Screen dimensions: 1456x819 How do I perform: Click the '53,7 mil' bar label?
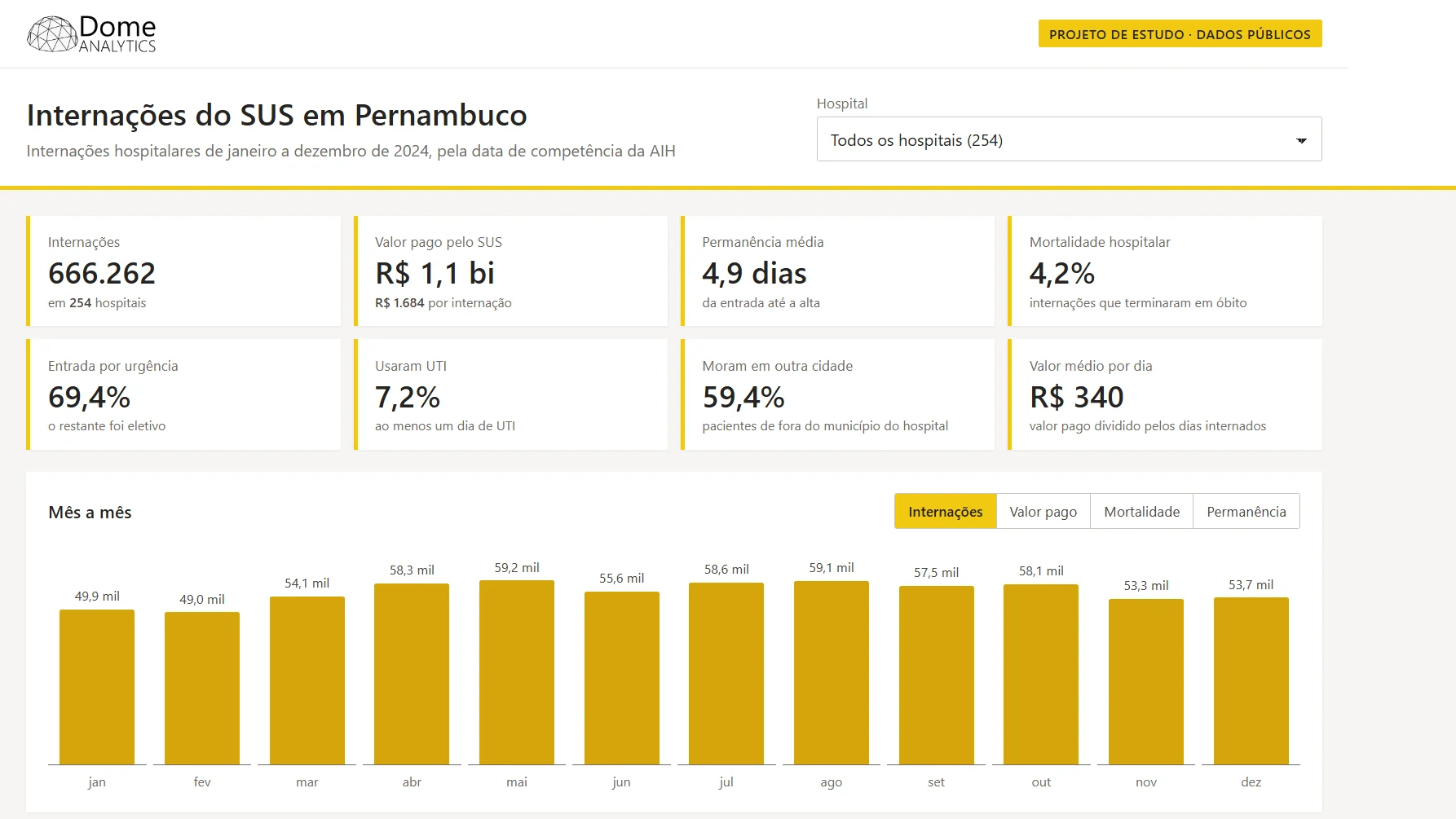(1251, 584)
